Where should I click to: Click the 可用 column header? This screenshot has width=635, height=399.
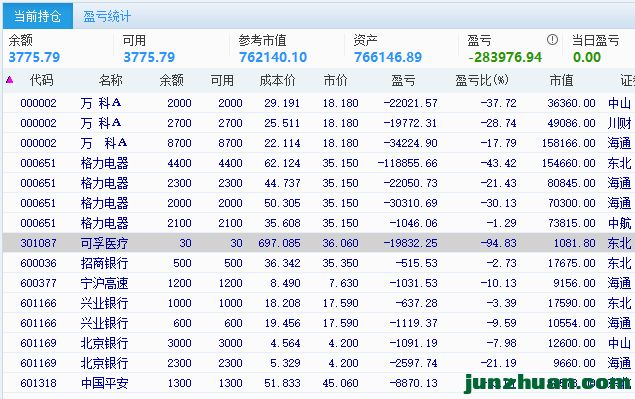(x=222, y=80)
